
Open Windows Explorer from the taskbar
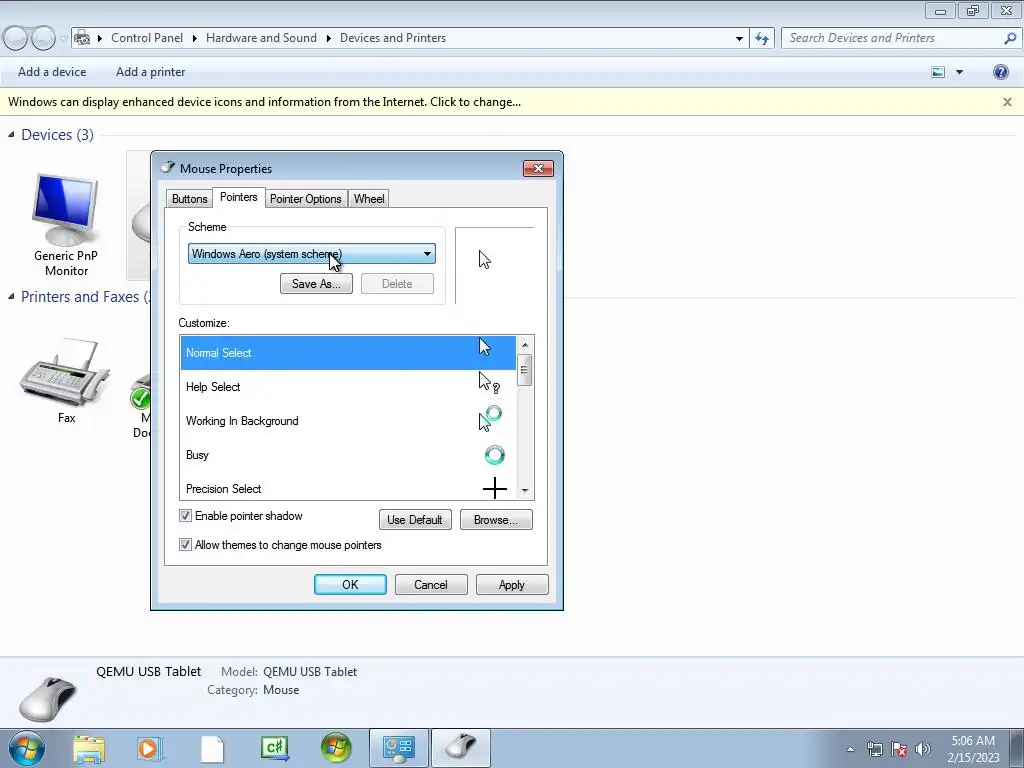point(88,749)
